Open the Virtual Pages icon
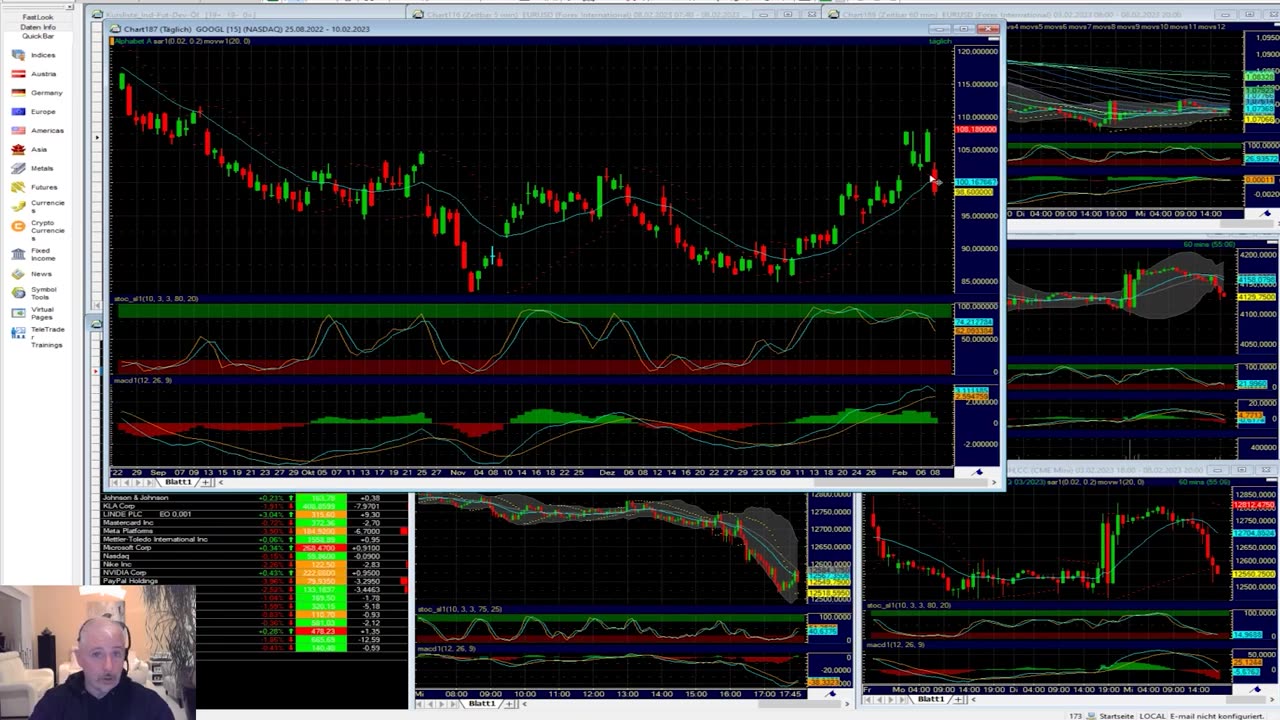The height and width of the screenshot is (720, 1280). click(x=18, y=313)
